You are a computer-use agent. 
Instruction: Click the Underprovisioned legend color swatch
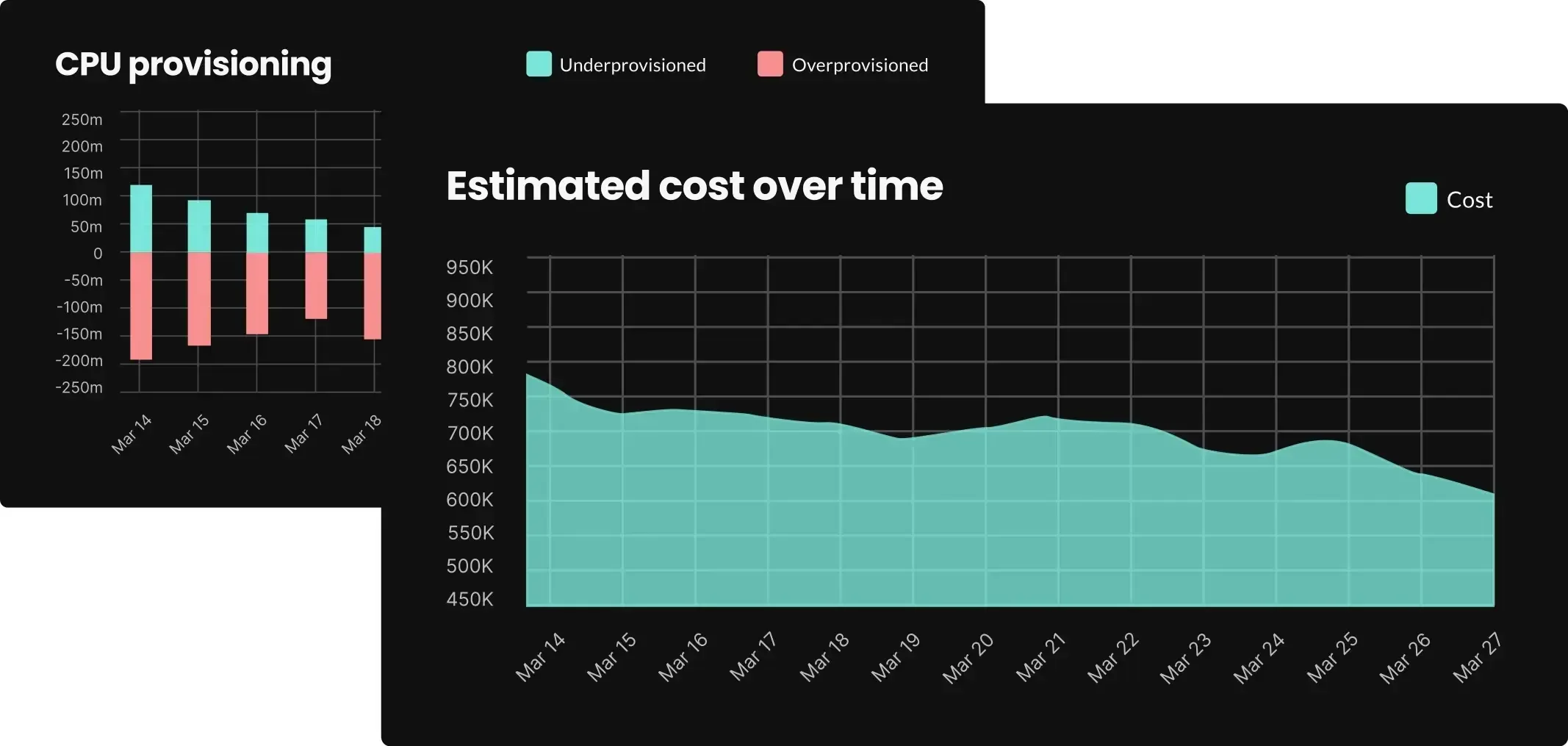539,64
